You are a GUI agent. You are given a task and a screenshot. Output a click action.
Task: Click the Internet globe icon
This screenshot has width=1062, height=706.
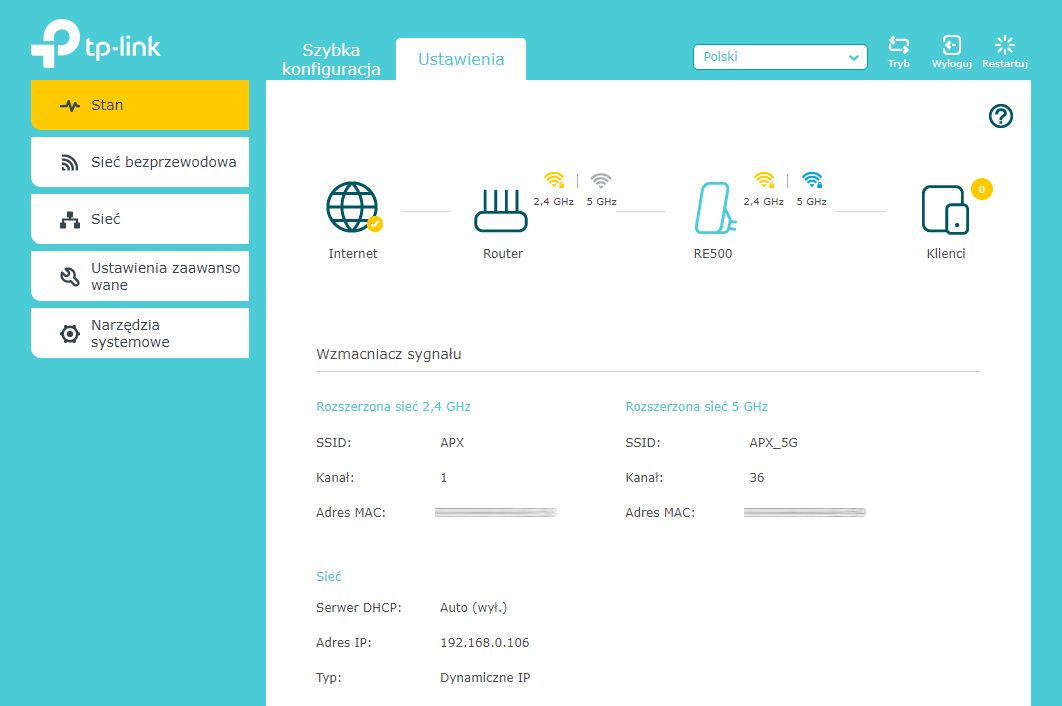[x=352, y=208]
